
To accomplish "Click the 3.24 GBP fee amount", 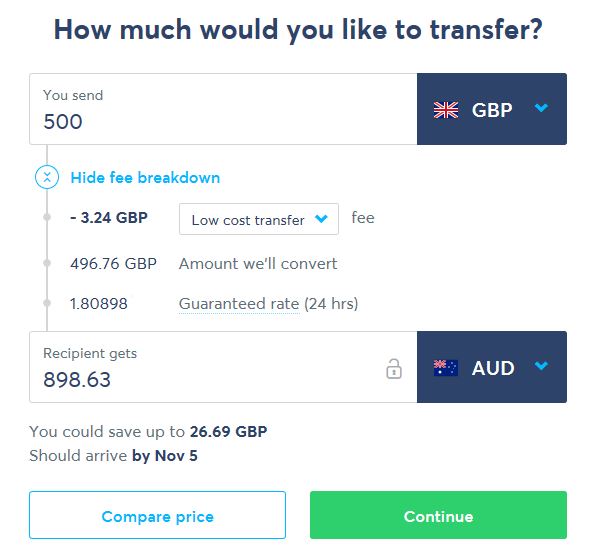I will (x=109, y=218).
